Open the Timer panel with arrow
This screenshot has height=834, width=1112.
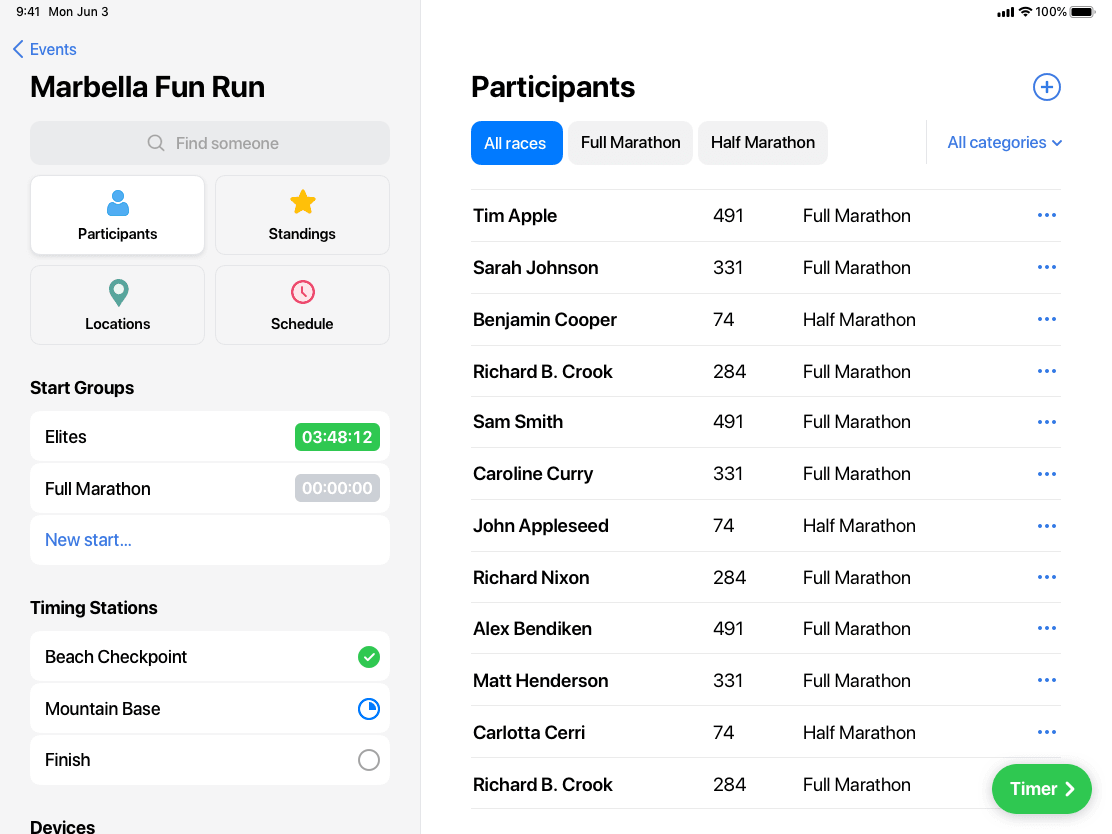(1041, 789)
